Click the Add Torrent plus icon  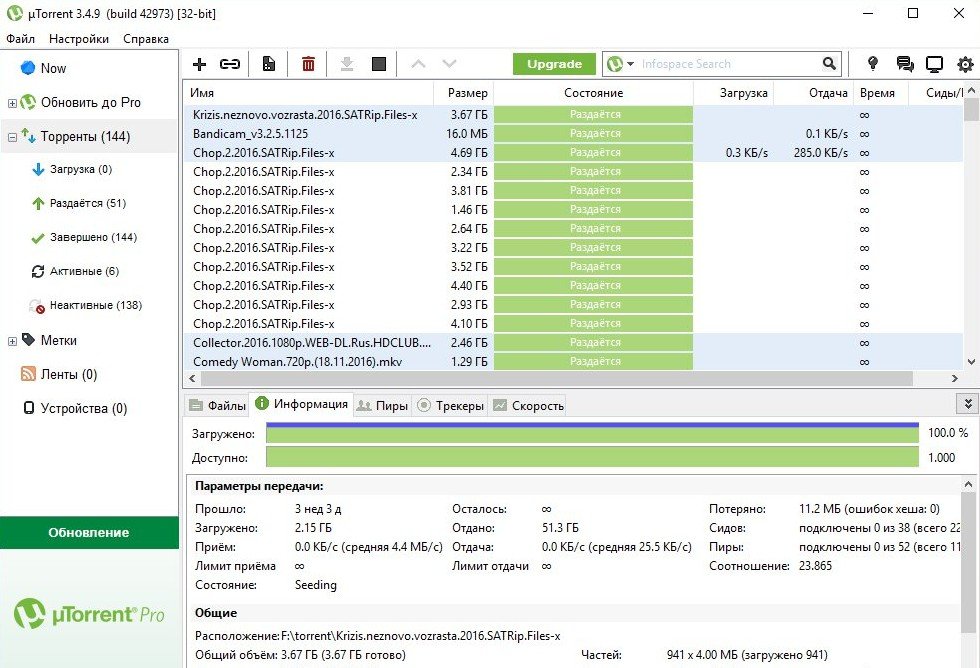[199, 64]
